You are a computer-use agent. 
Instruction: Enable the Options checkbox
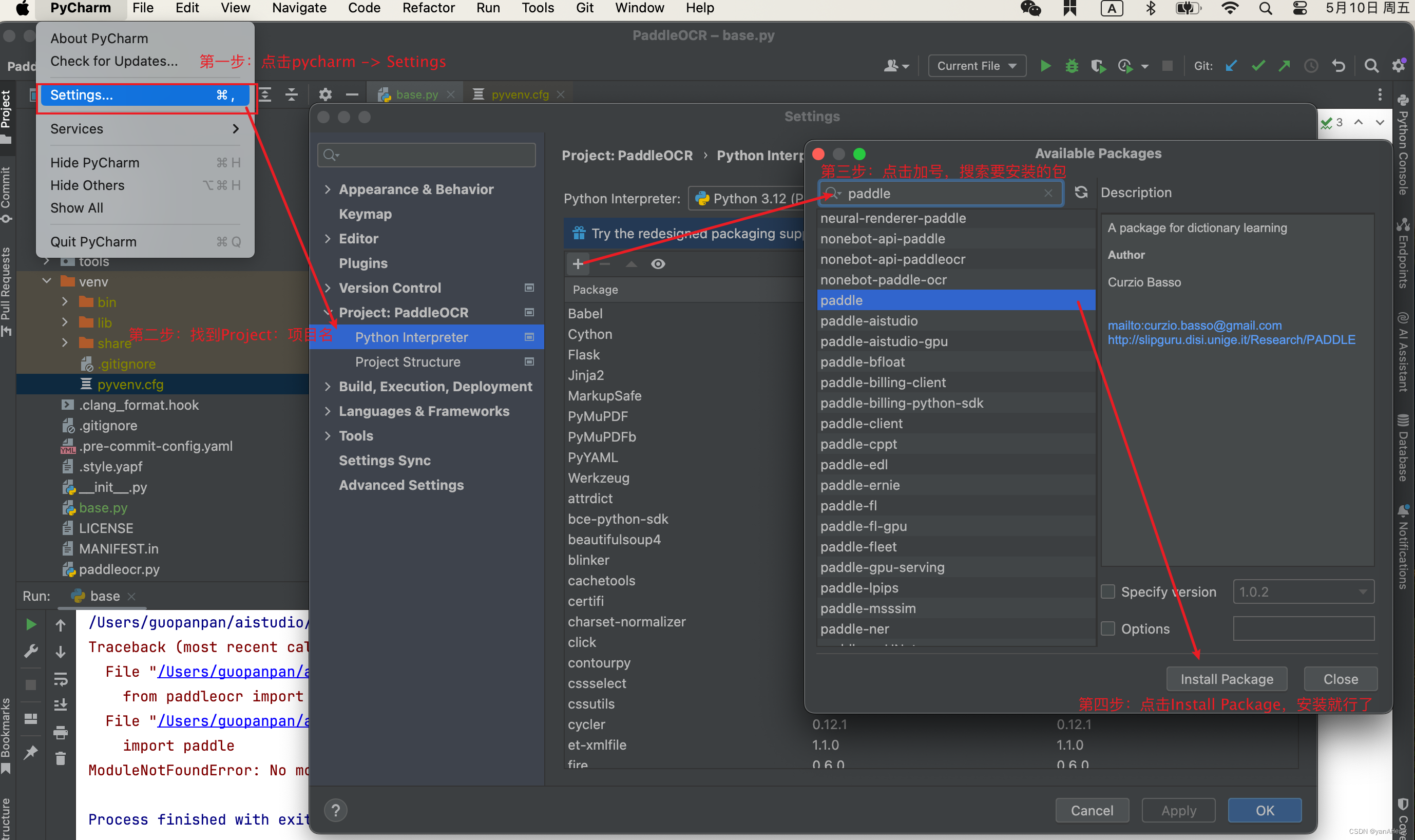1107,628
